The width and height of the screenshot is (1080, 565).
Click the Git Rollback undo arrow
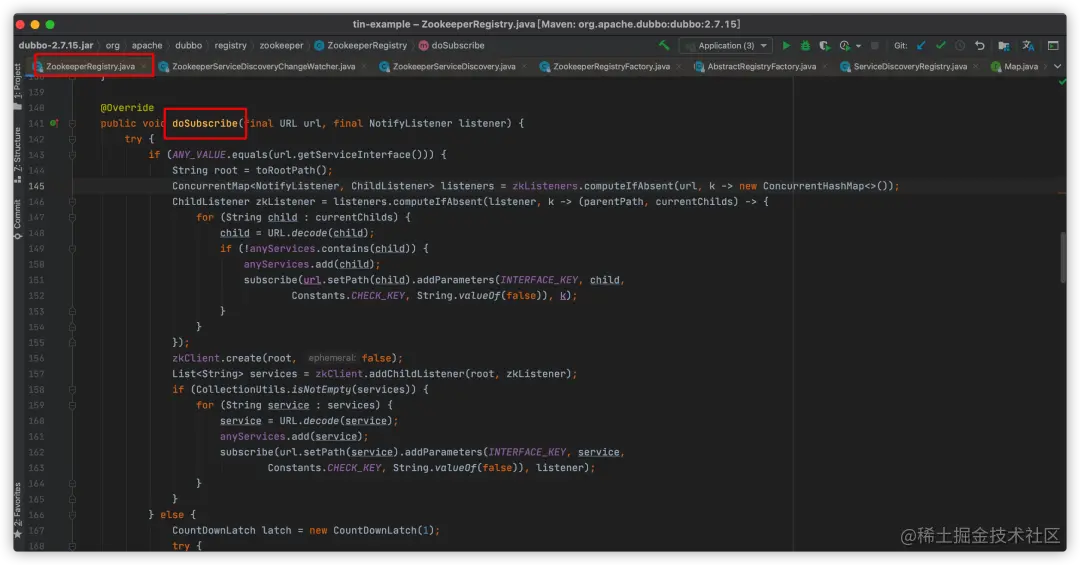(x=979, y=45)
